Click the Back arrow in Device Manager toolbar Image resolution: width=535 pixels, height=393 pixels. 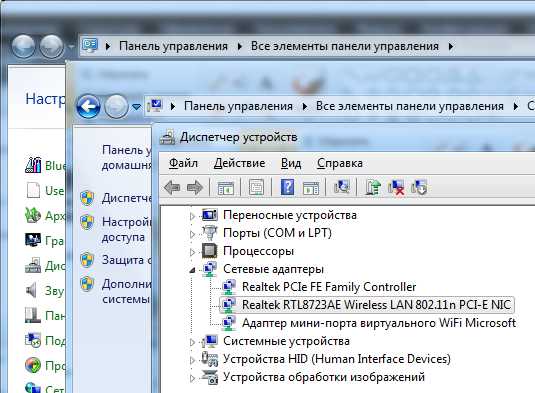point(172,187)
